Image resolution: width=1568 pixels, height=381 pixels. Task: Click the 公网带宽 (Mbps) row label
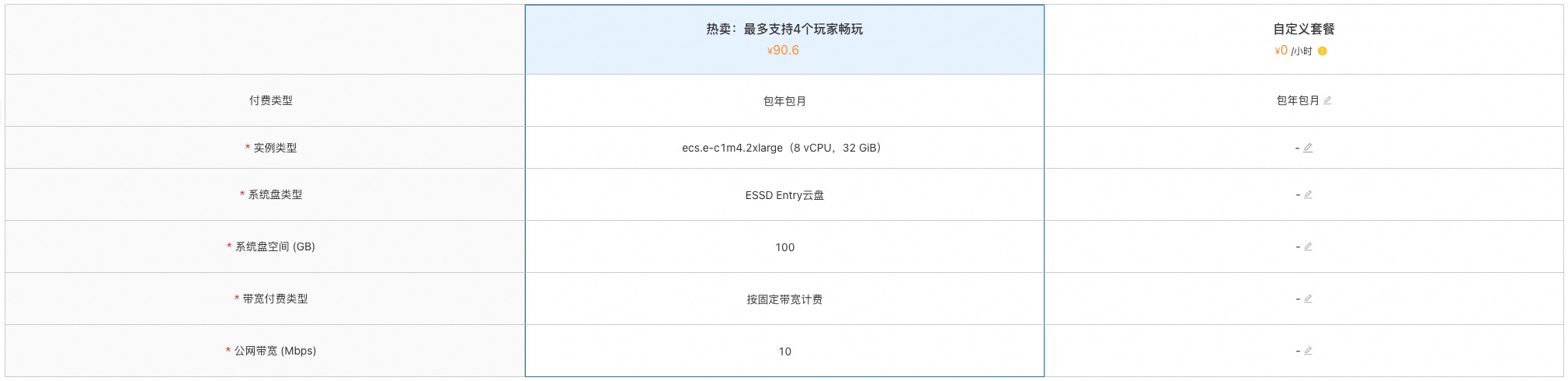pyautogui.click(x=275, y=351)
